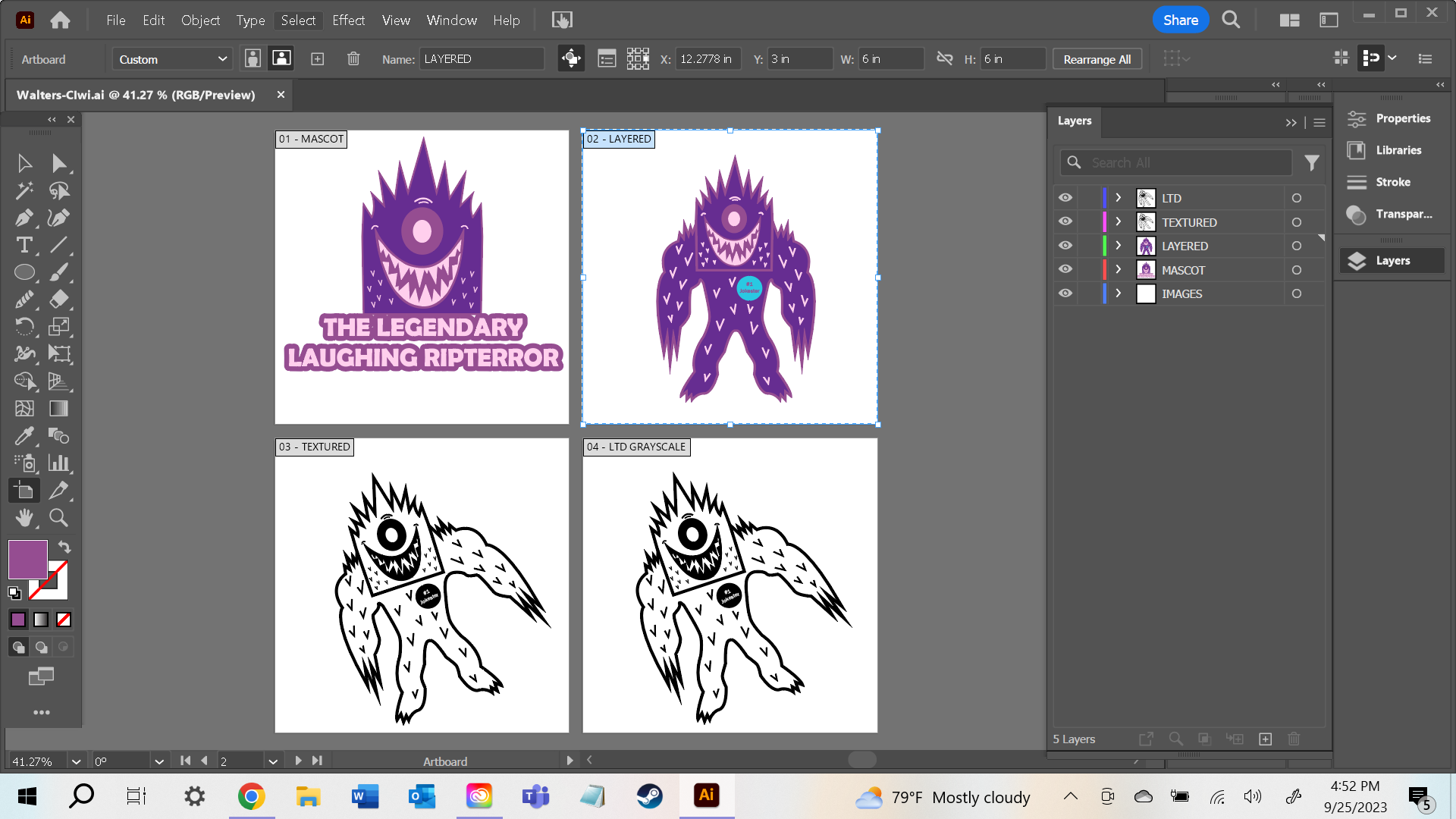Select the Ellipse tool
Viewport: 1456px width, 819px height.
pyautogui.click(x=24, y=272)
